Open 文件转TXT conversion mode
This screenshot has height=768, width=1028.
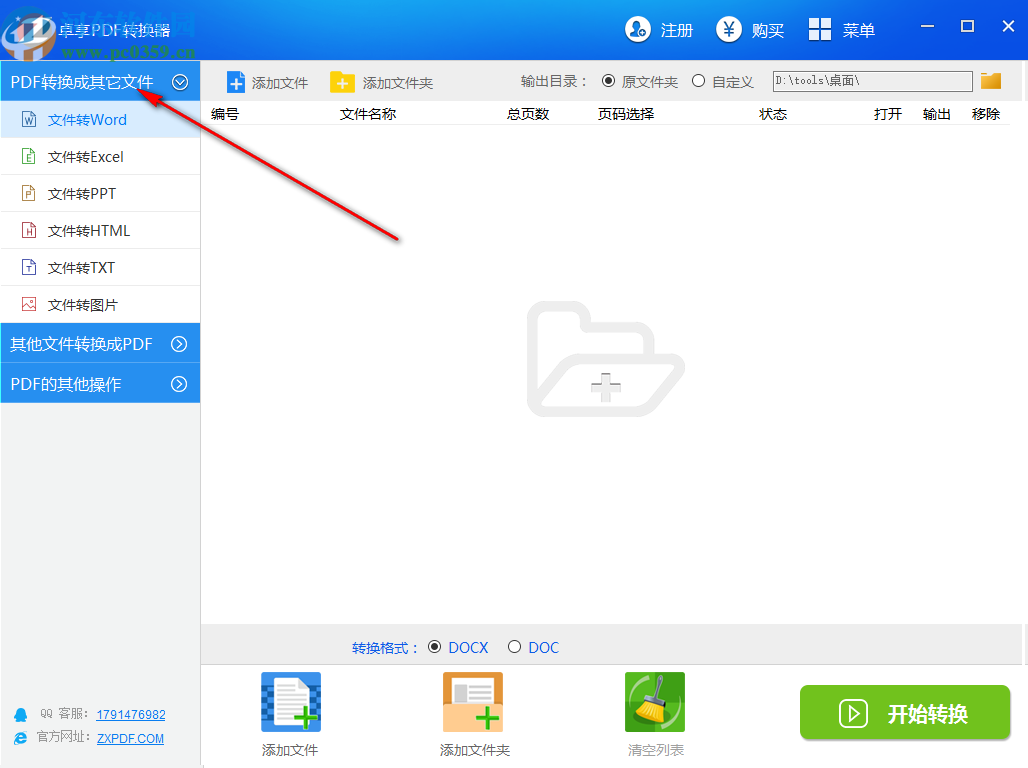(100, 268)
